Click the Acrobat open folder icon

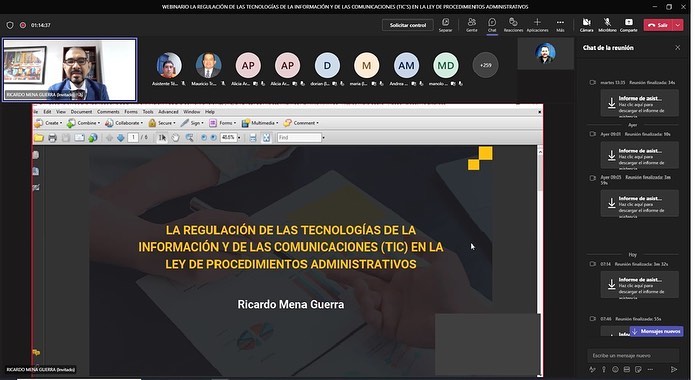(39, 138)
